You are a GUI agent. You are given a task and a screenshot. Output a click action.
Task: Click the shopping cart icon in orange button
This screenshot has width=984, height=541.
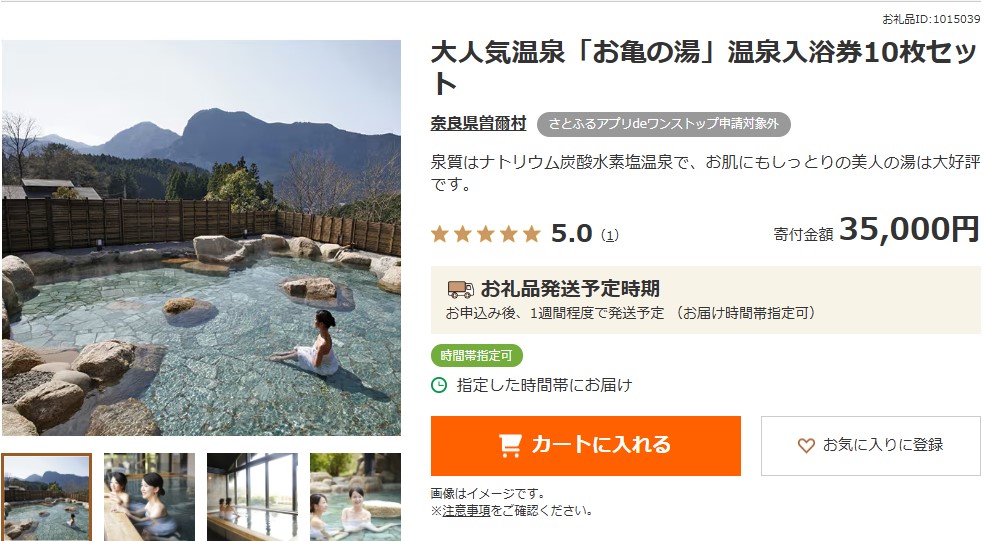click(x=510, y=445)
